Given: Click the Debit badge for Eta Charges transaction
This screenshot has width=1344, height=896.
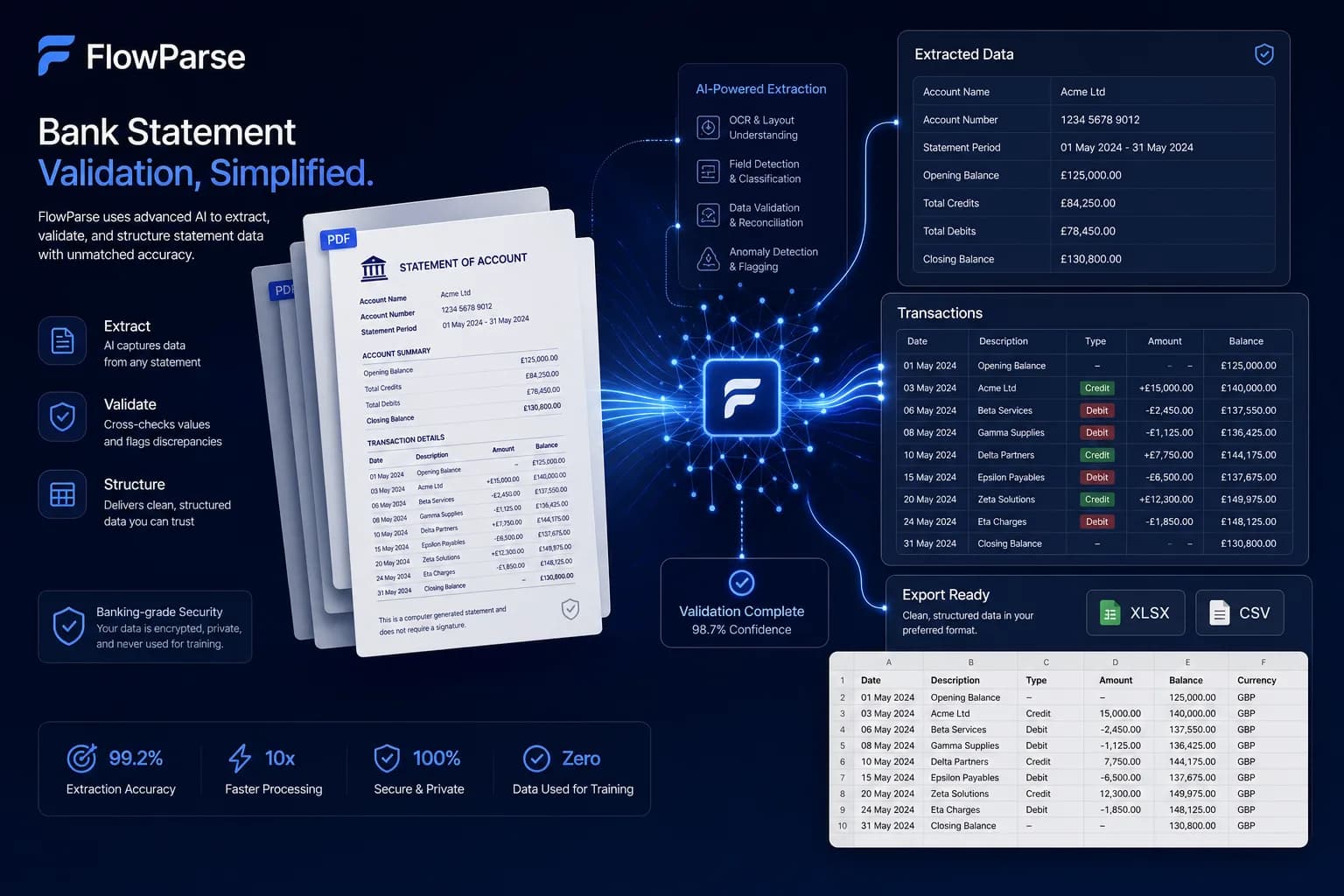Looking at the screenshot, I should pos(1096,521).
